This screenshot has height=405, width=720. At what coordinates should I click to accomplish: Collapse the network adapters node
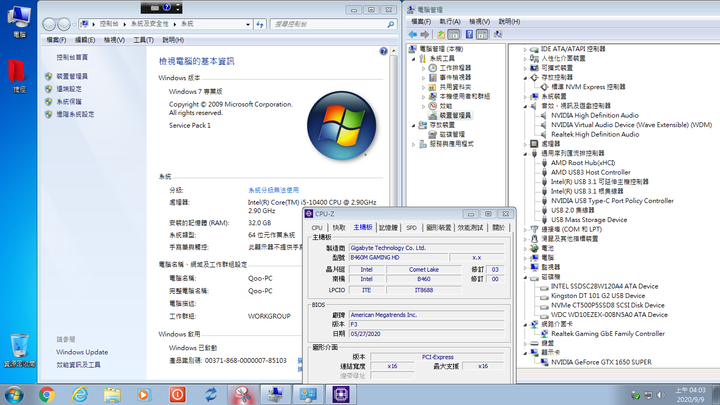tap(525, 325)
